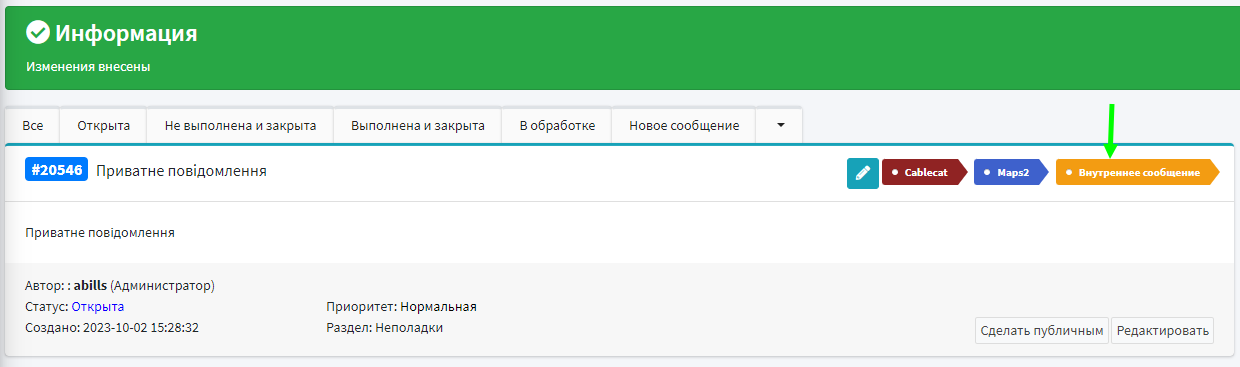Click the Редактировать button

tap(1163, 330)
